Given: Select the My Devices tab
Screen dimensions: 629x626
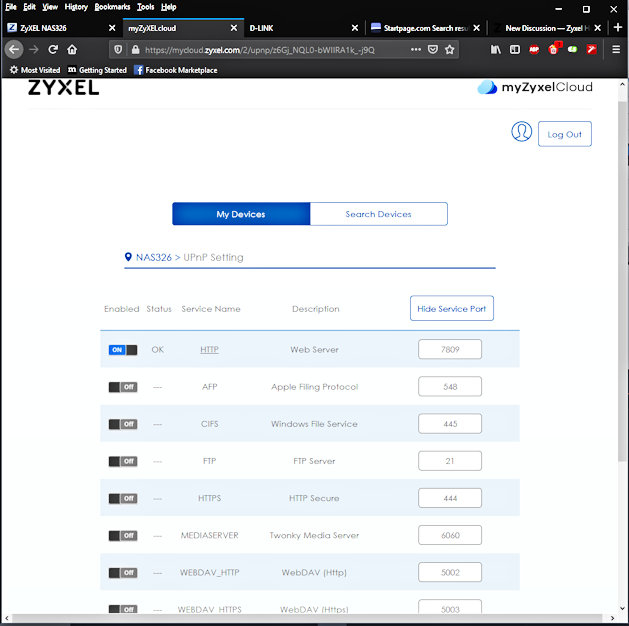Looking at the screenshot, I should tap(241, 214).
